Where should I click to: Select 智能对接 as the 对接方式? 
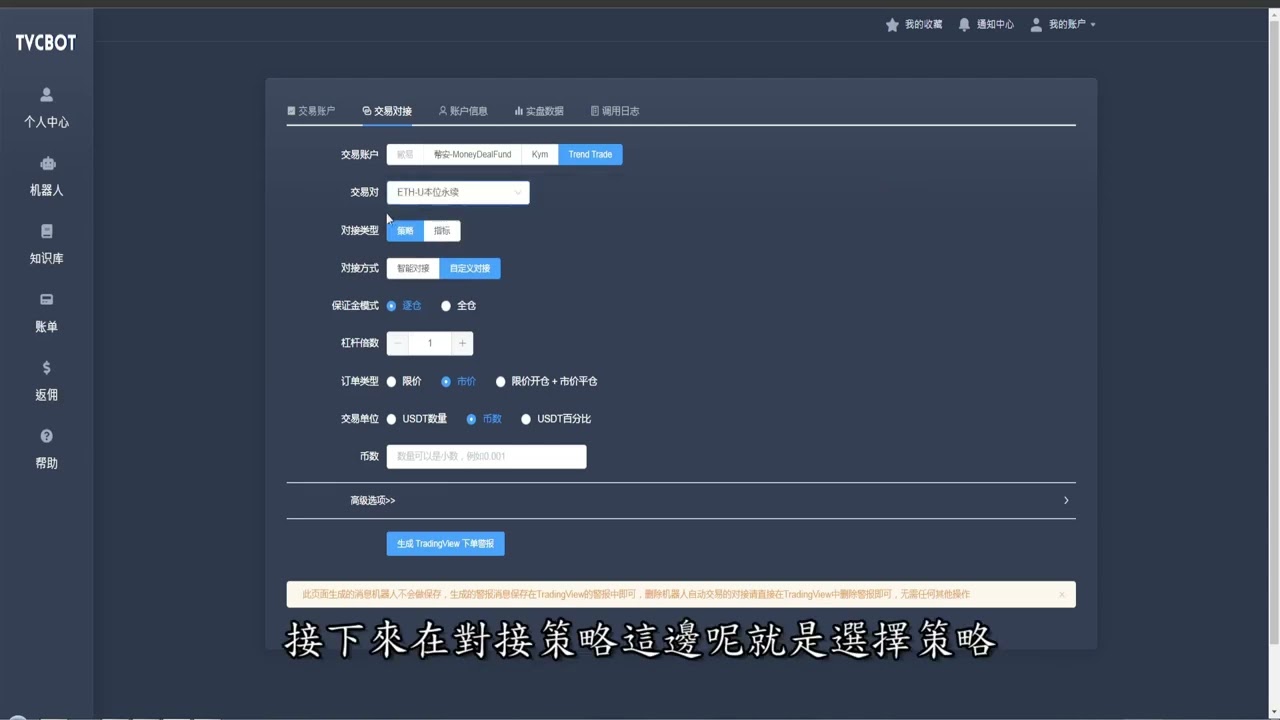(x=413, y=268)
